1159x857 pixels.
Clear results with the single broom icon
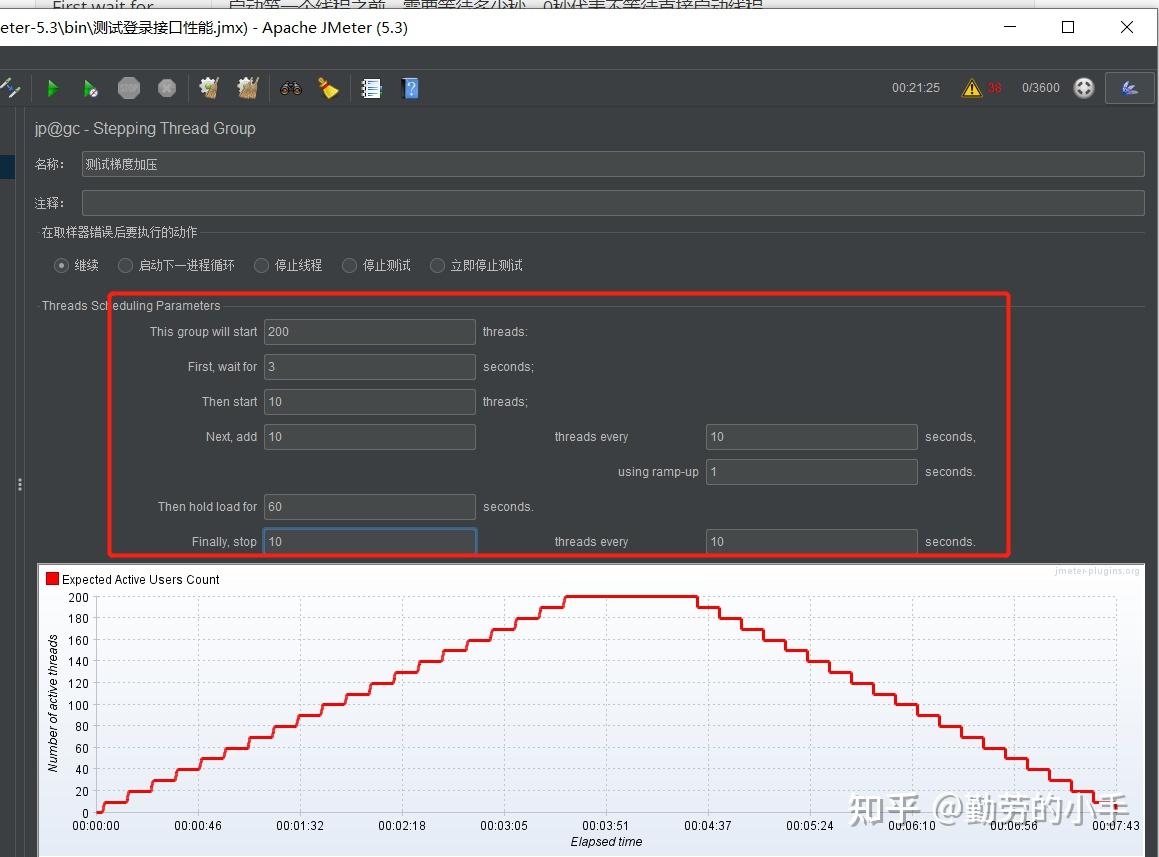click(x=209, y=88)
